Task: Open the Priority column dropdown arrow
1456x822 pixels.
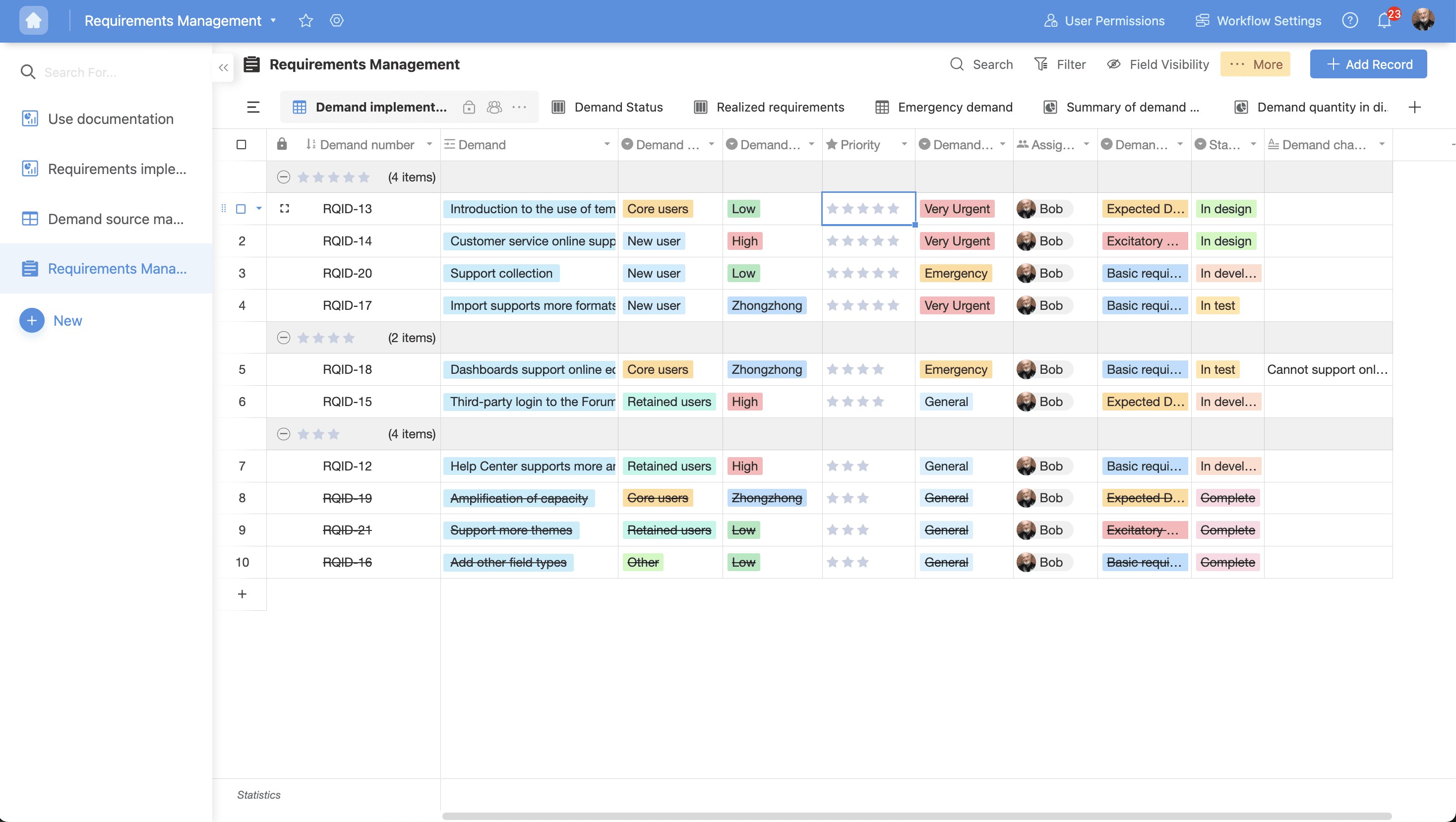Action: 904,145
